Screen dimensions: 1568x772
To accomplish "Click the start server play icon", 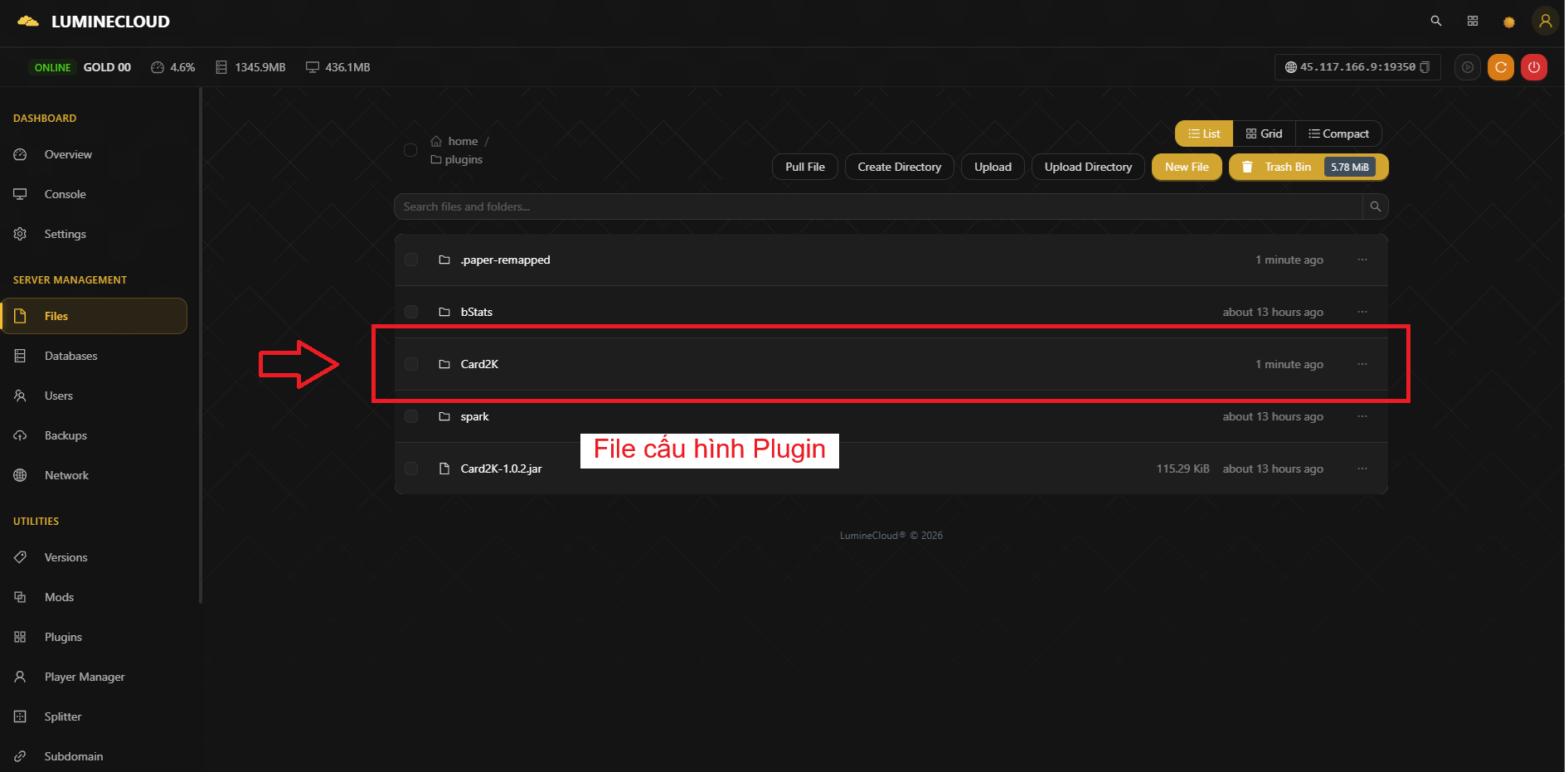I will tap(1467, 67).
